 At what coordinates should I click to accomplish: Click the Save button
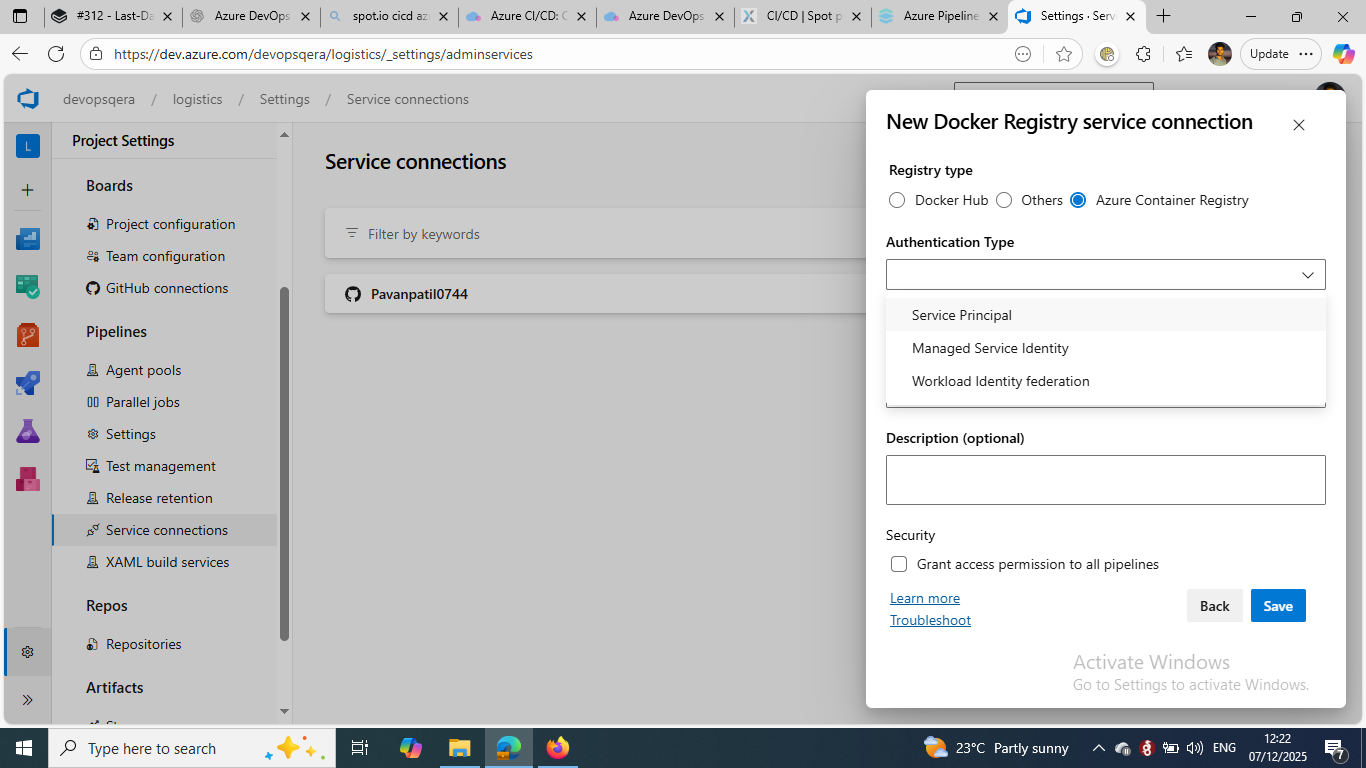point(1277,606)
